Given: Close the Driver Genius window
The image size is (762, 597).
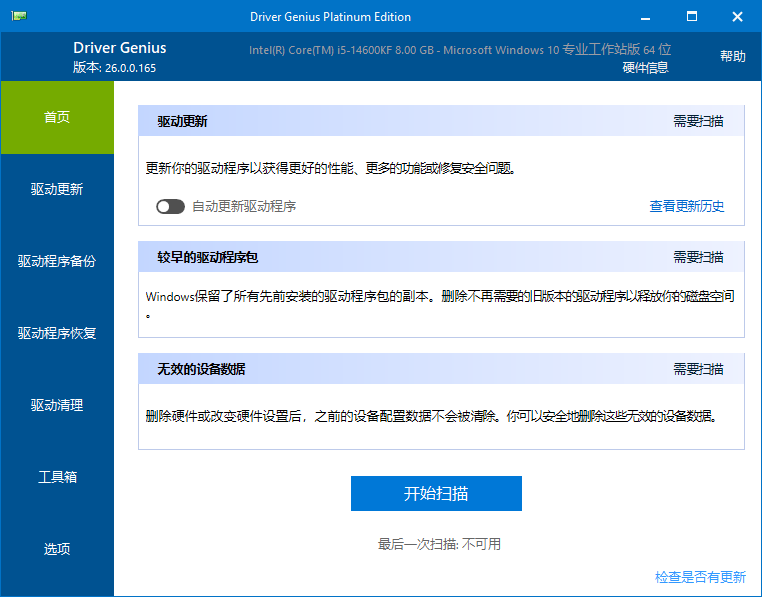Looking at the screenshot, I should click(737, 17).
